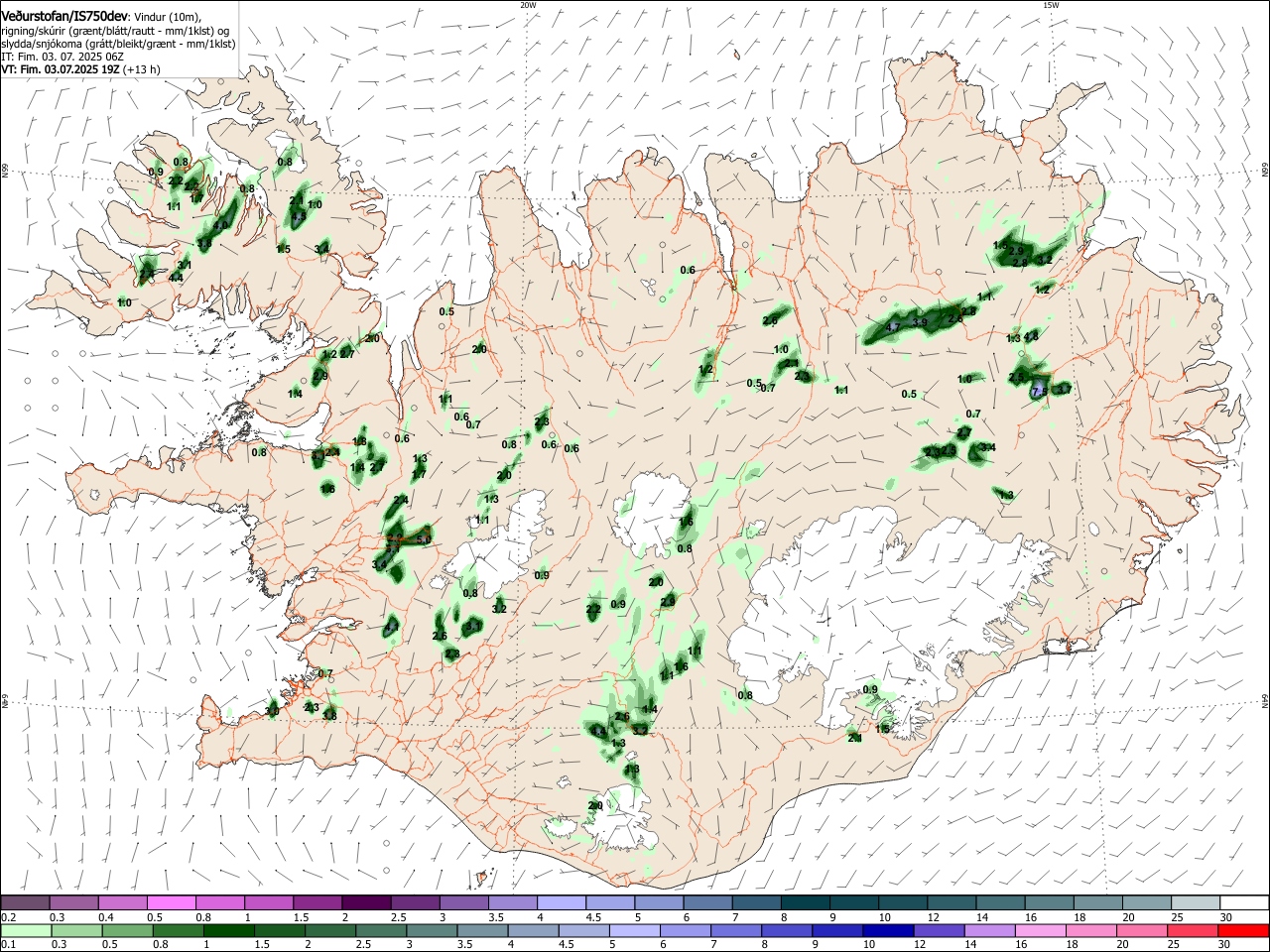Select the bright magenta 0.5 swatch in upper legend
Screen dimensions: 1270x952
click(171, 902)
